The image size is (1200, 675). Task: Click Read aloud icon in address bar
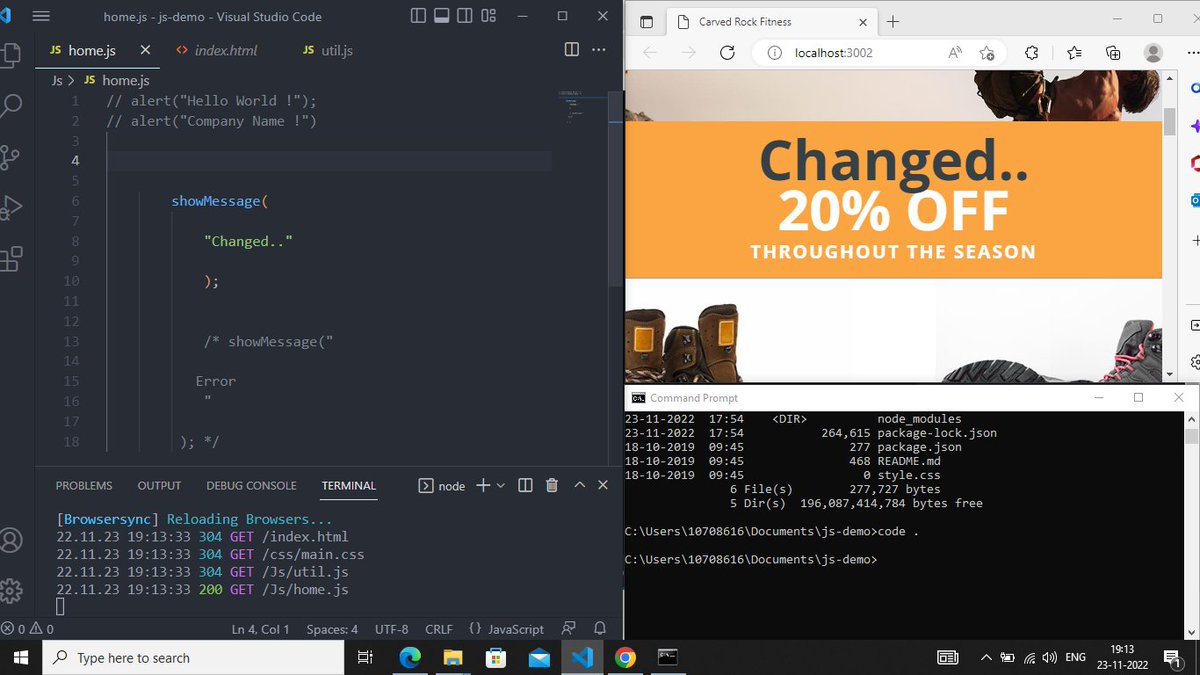(x=956, y=53)
